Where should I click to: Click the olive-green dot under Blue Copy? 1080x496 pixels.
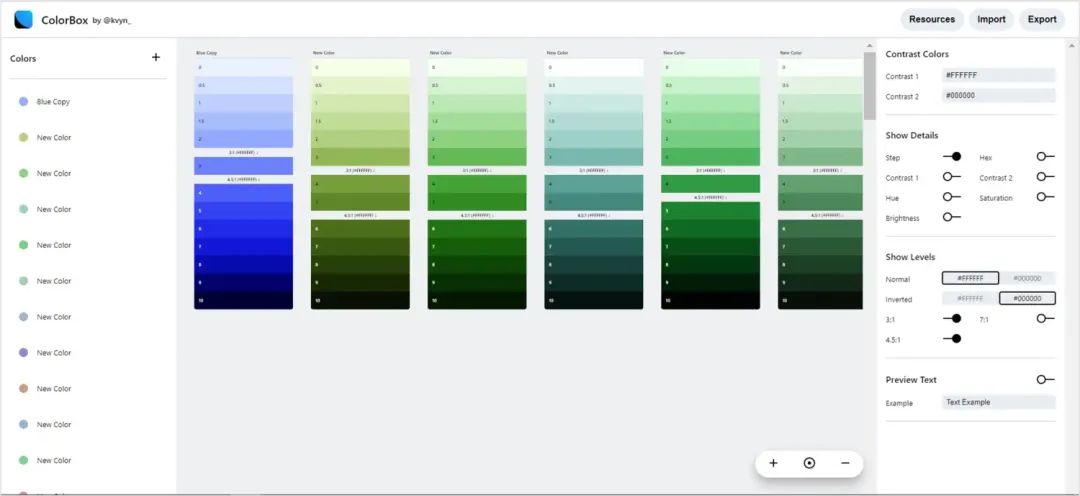(23, 137)
